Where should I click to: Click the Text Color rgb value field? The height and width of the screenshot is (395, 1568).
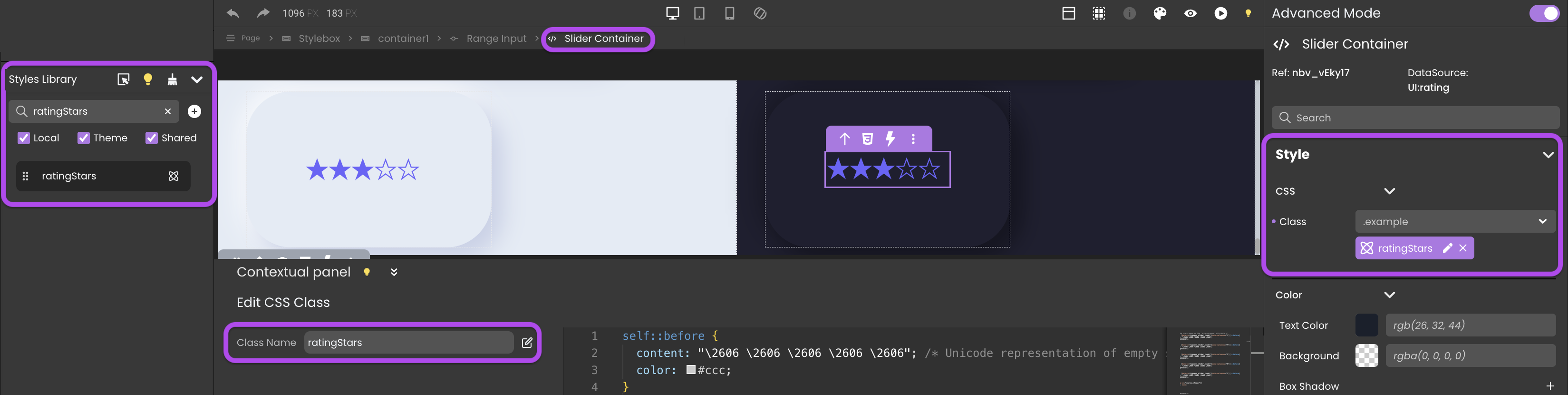1471,325
